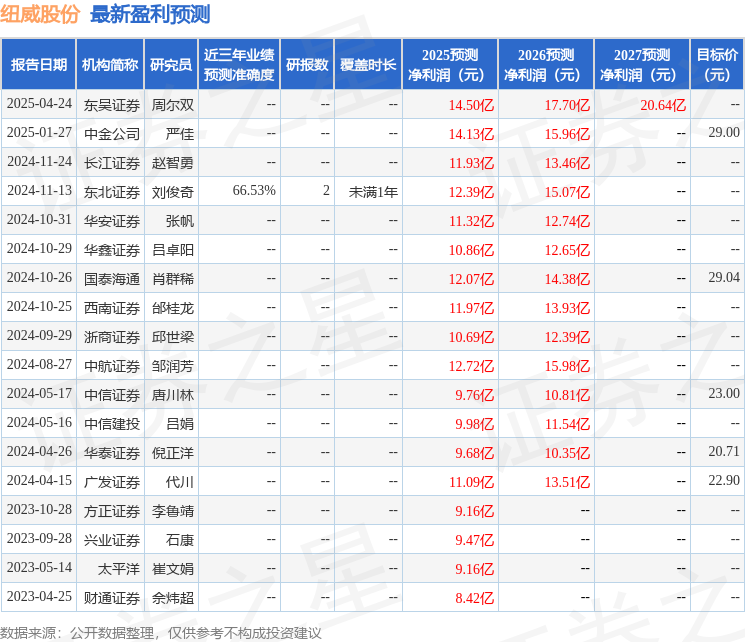Viewport: 745px width, 642px height.
Task: Click the 14.50亿 profit value
Action: (x=471, y=105)
